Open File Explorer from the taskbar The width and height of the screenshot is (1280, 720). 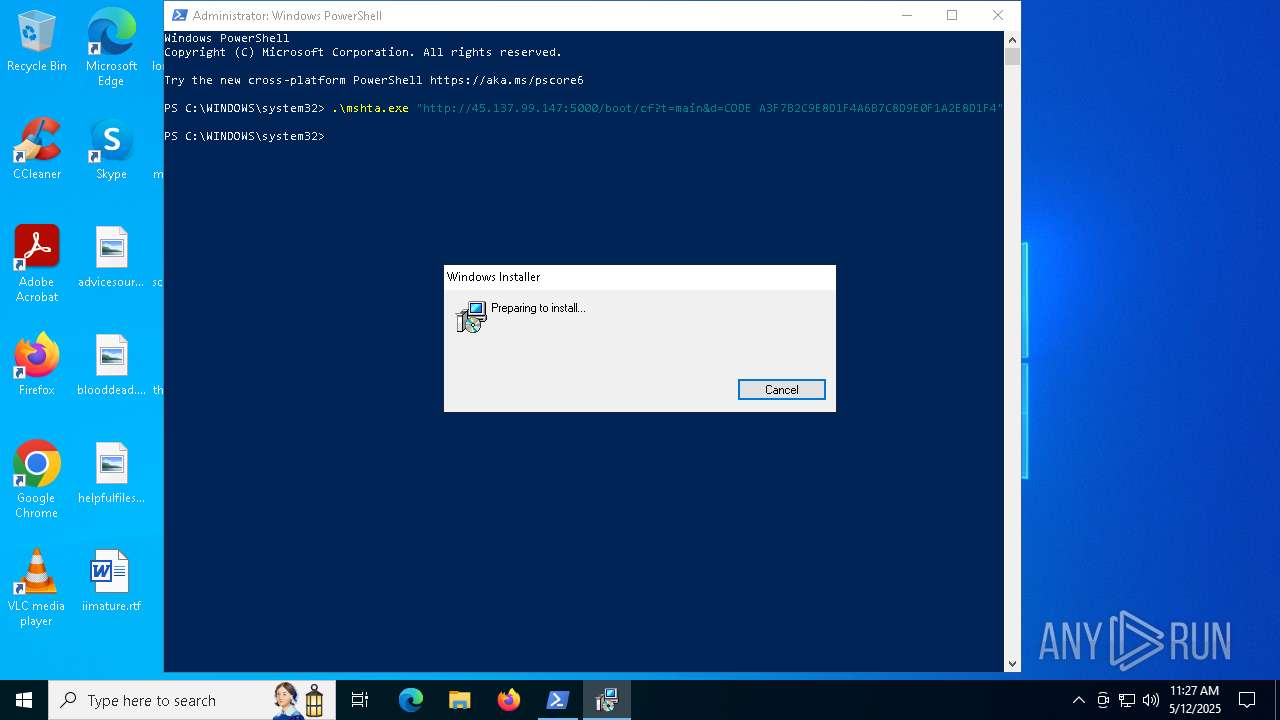(459, 700)
